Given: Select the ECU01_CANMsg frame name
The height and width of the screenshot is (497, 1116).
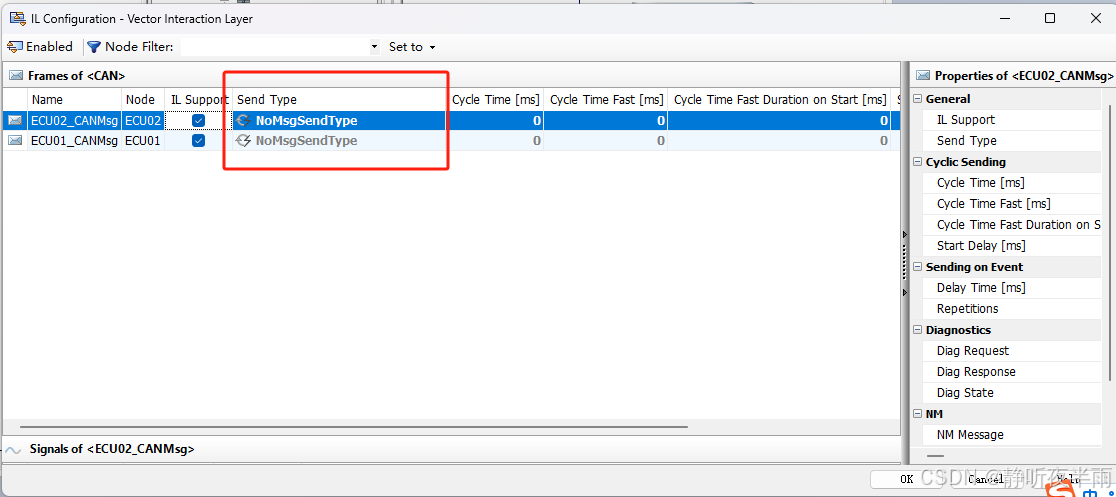Looking at the screenshot, I should pyautogui.click(x=74, y=141).
